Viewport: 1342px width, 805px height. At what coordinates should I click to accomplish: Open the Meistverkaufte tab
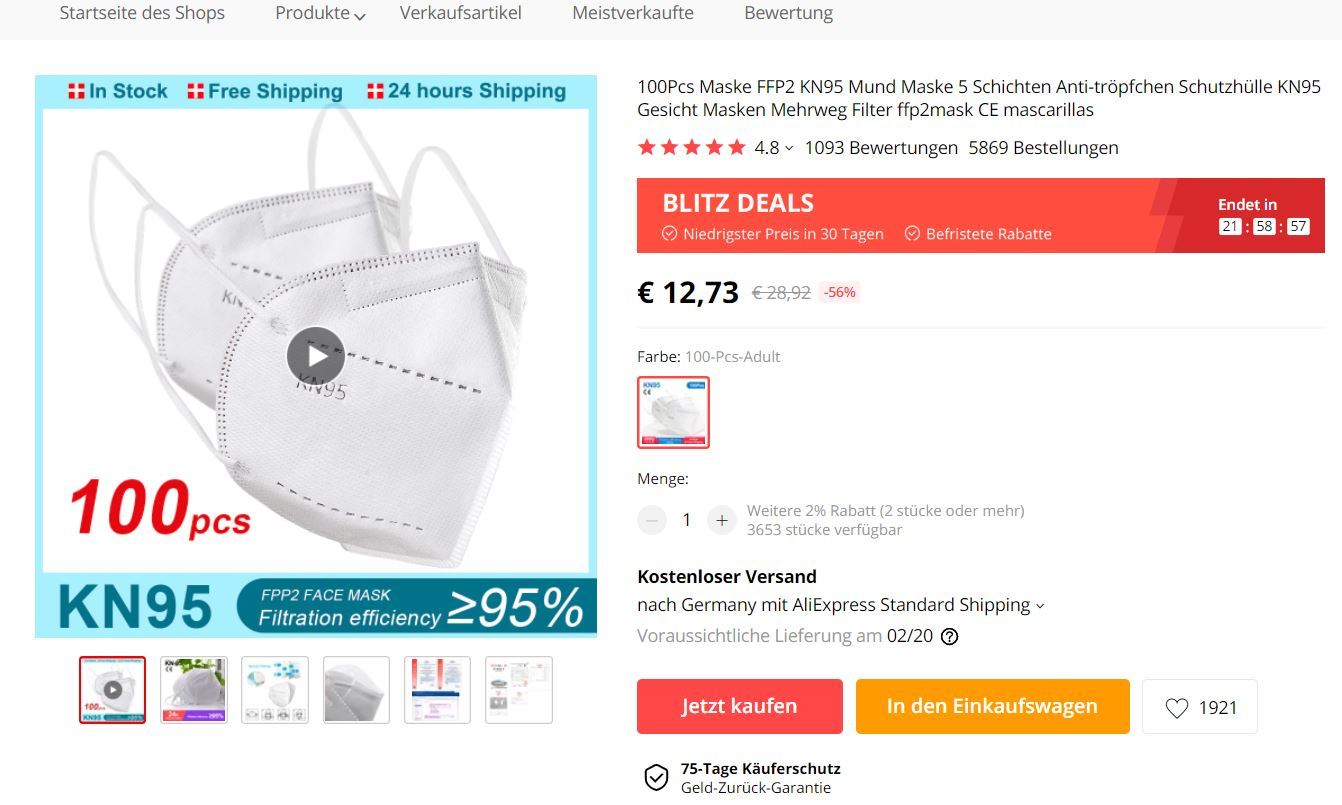click(633, 13)
